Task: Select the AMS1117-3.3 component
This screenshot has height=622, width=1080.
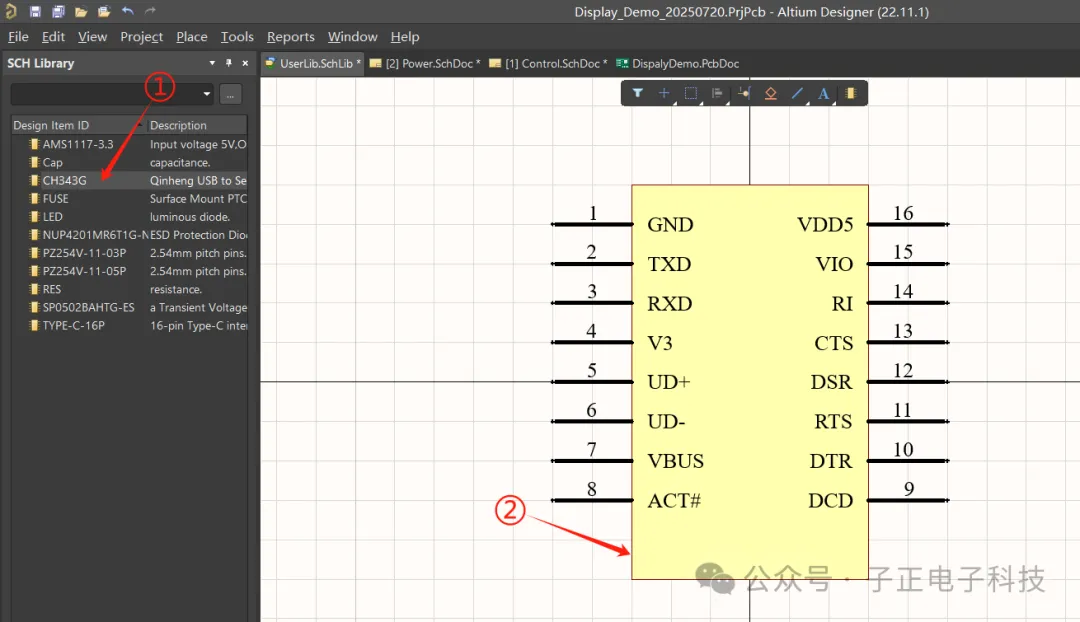Action: (x=129, y=144)
